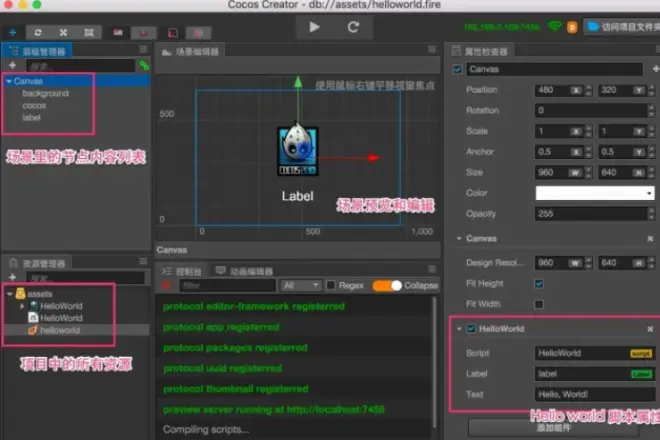Remove the Canvas component with X
The image size is (660, 440).
point(650,239)
